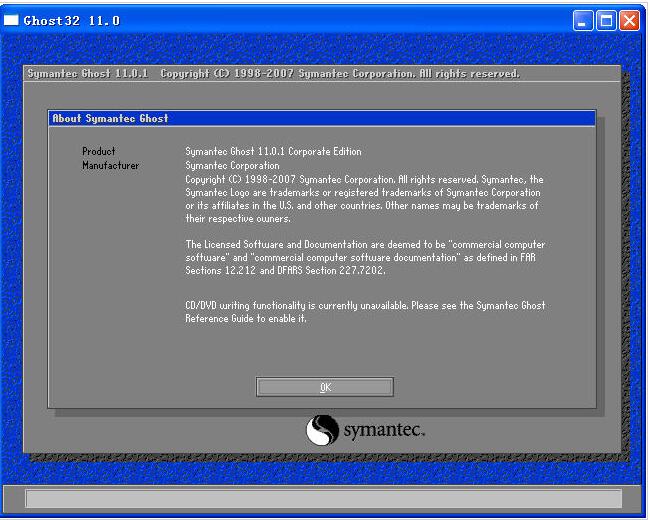
Task: Close the Ghost32 11.0 window
Action: [x=629, y=20]
